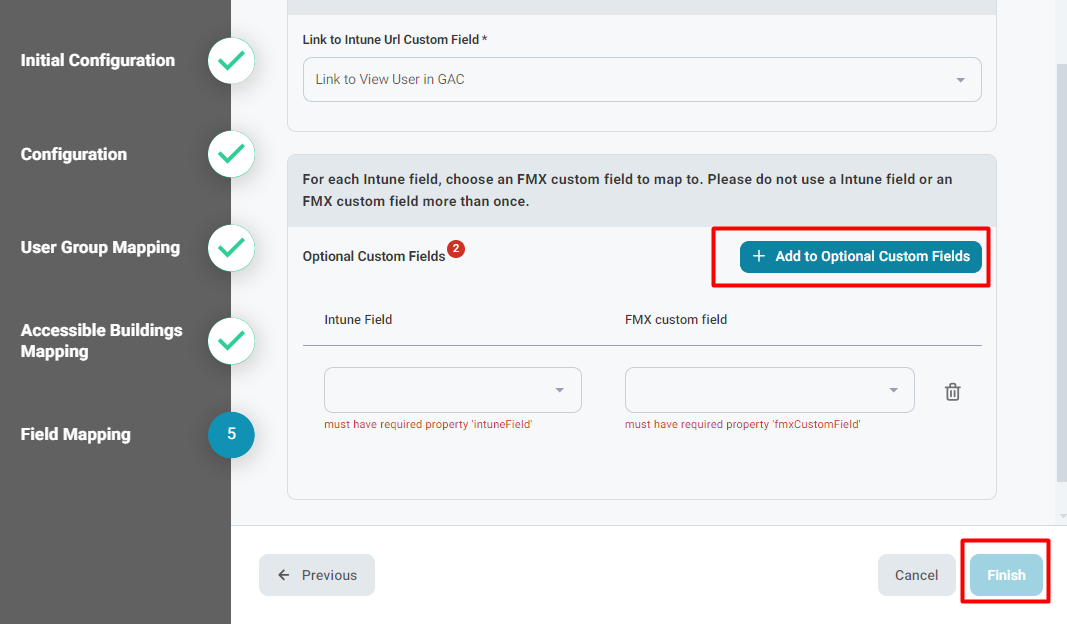Click the Accessible Buildings Mapping checkmark icon

231,341
